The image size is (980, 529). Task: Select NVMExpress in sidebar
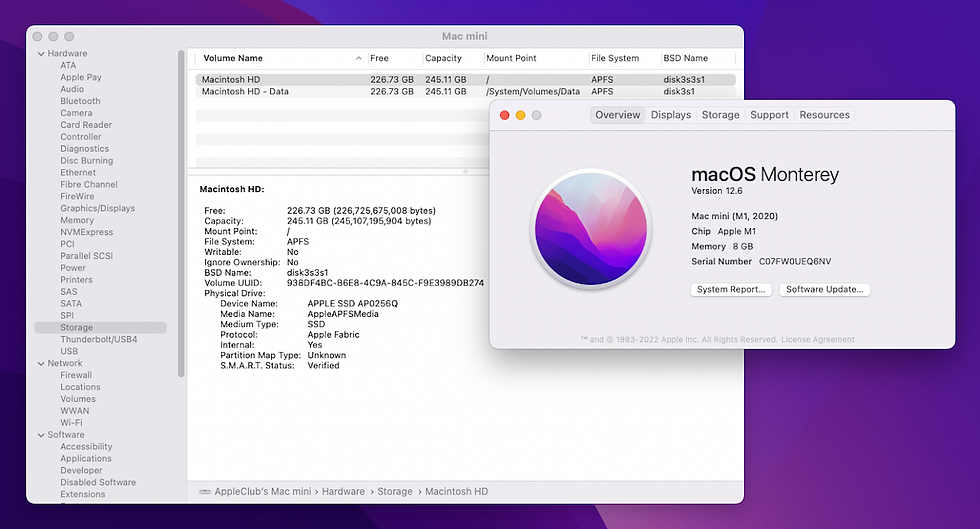86,232
